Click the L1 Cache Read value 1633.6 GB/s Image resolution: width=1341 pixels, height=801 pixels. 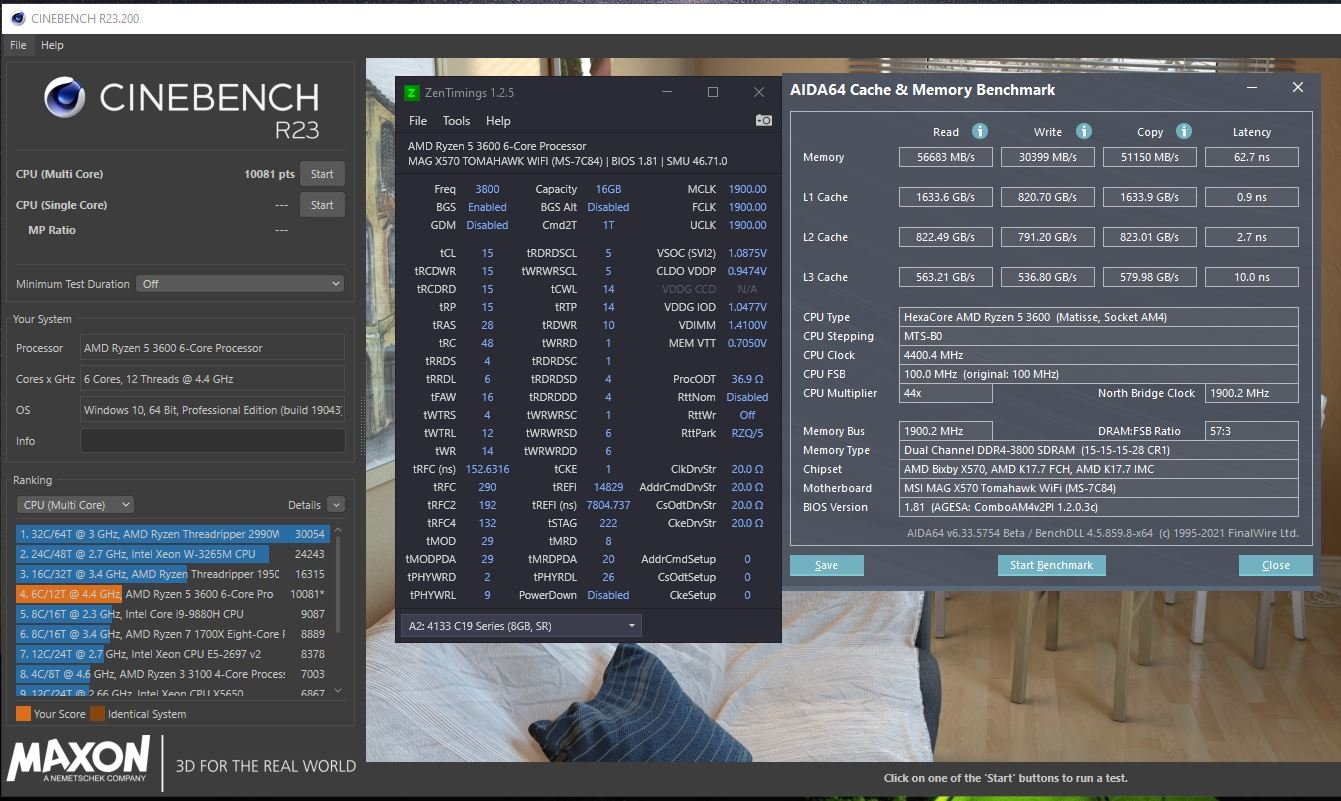[x=945, y=197]
